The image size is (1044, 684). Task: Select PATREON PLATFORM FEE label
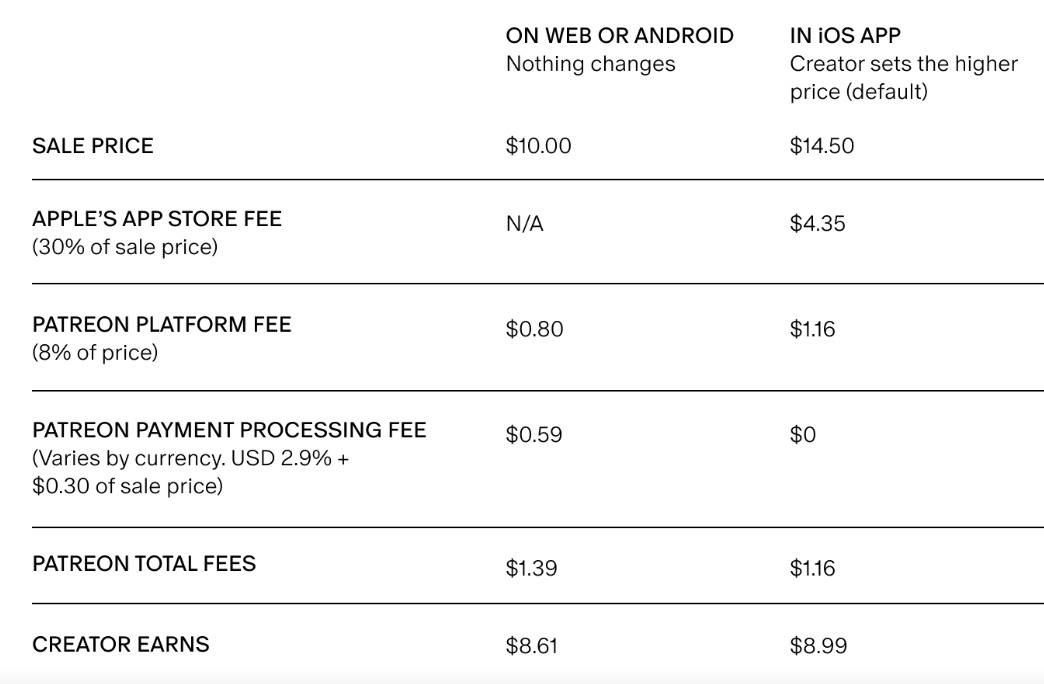coord(162,324)
